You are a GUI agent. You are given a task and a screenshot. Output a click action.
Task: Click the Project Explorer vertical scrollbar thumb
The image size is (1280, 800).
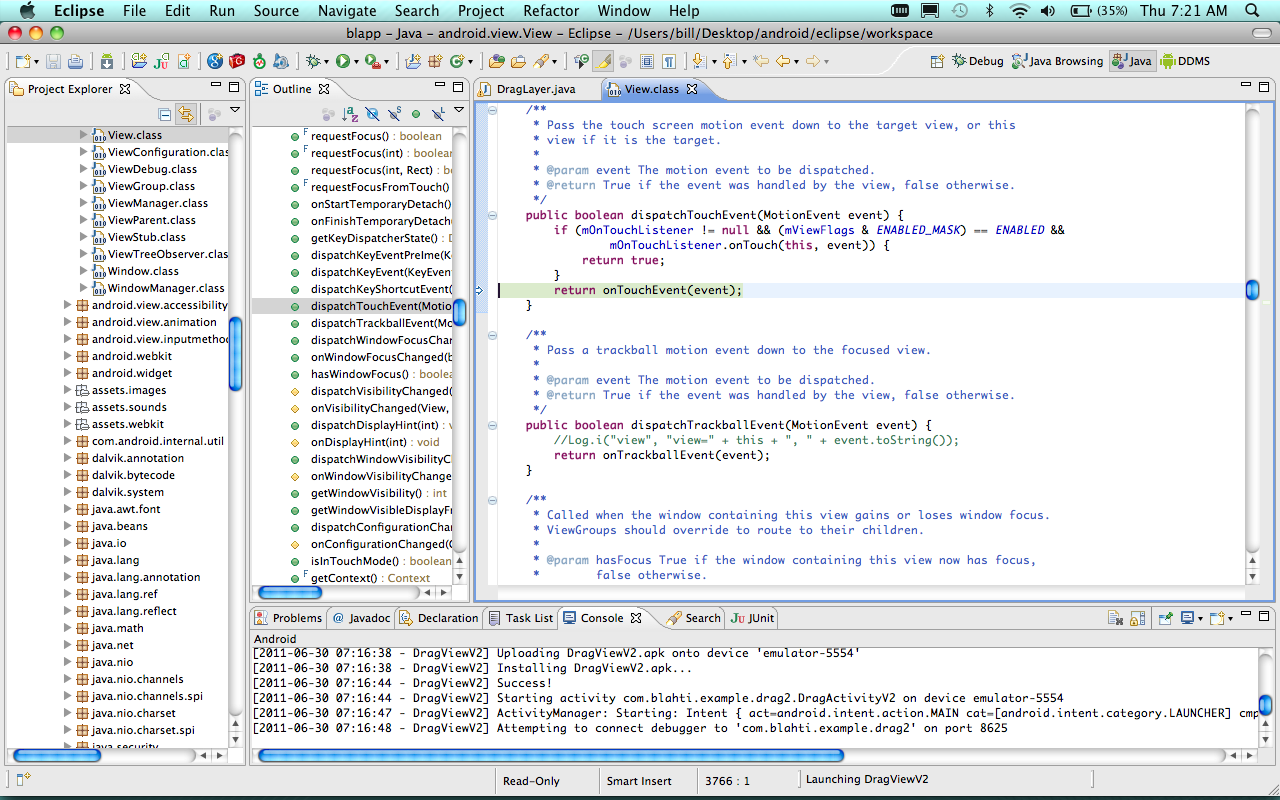tap(235, 354)
